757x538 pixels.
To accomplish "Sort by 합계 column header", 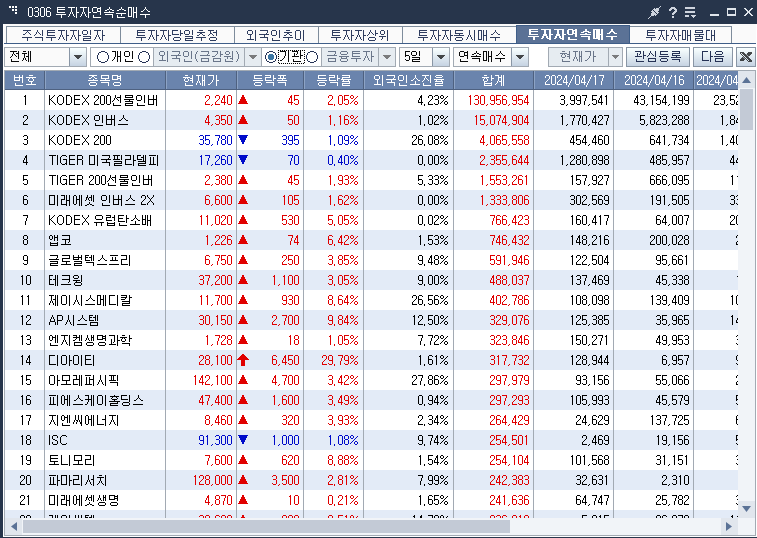I will [493, 80].
